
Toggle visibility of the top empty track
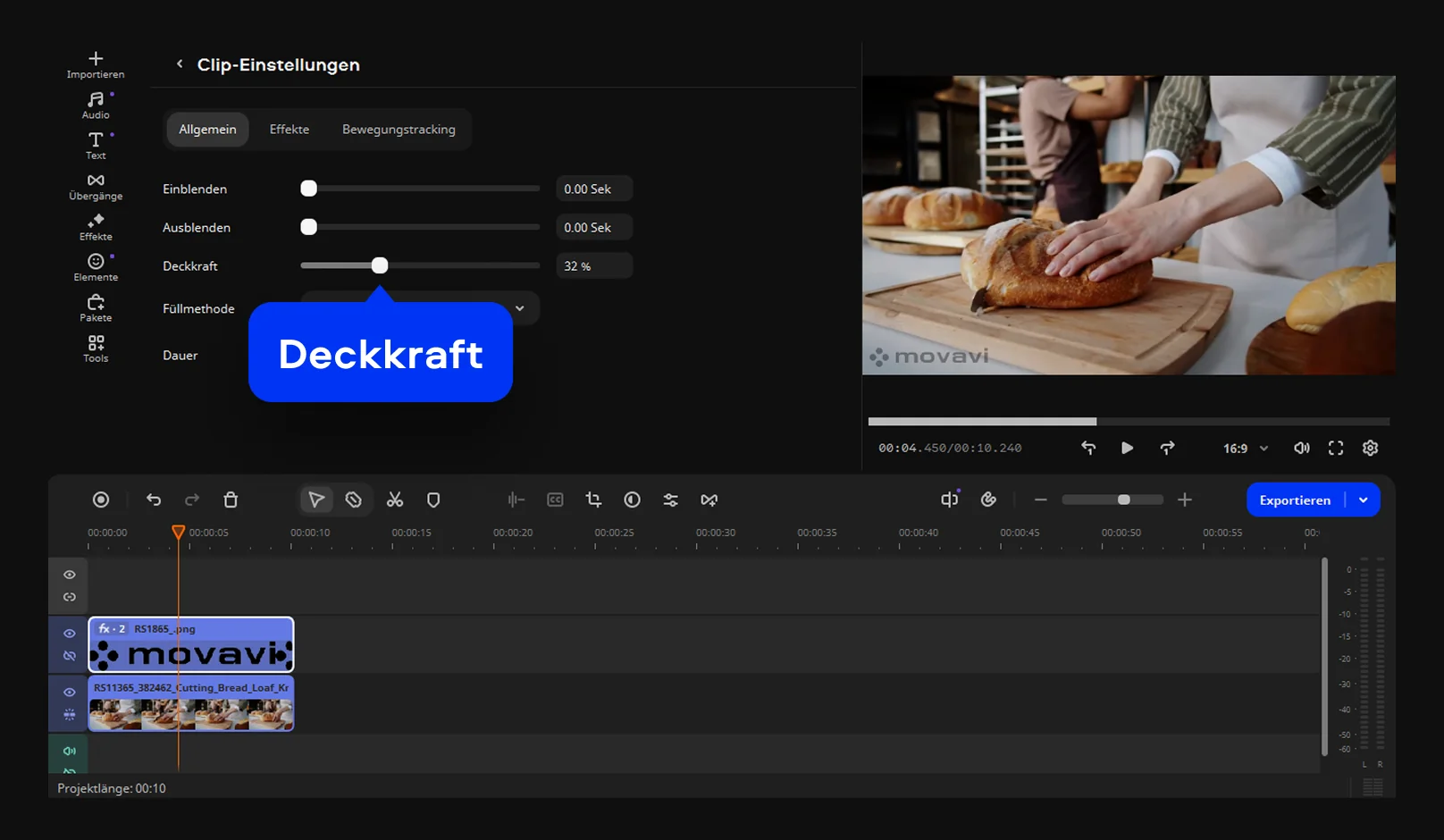(x=70, y=575)
